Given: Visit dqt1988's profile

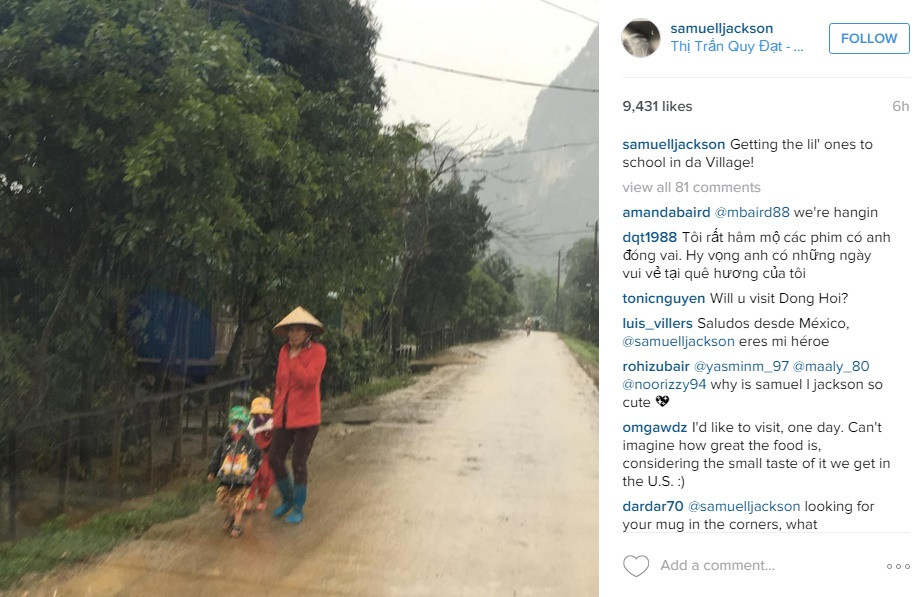Looking at the screenshot, I should point(650,238).
